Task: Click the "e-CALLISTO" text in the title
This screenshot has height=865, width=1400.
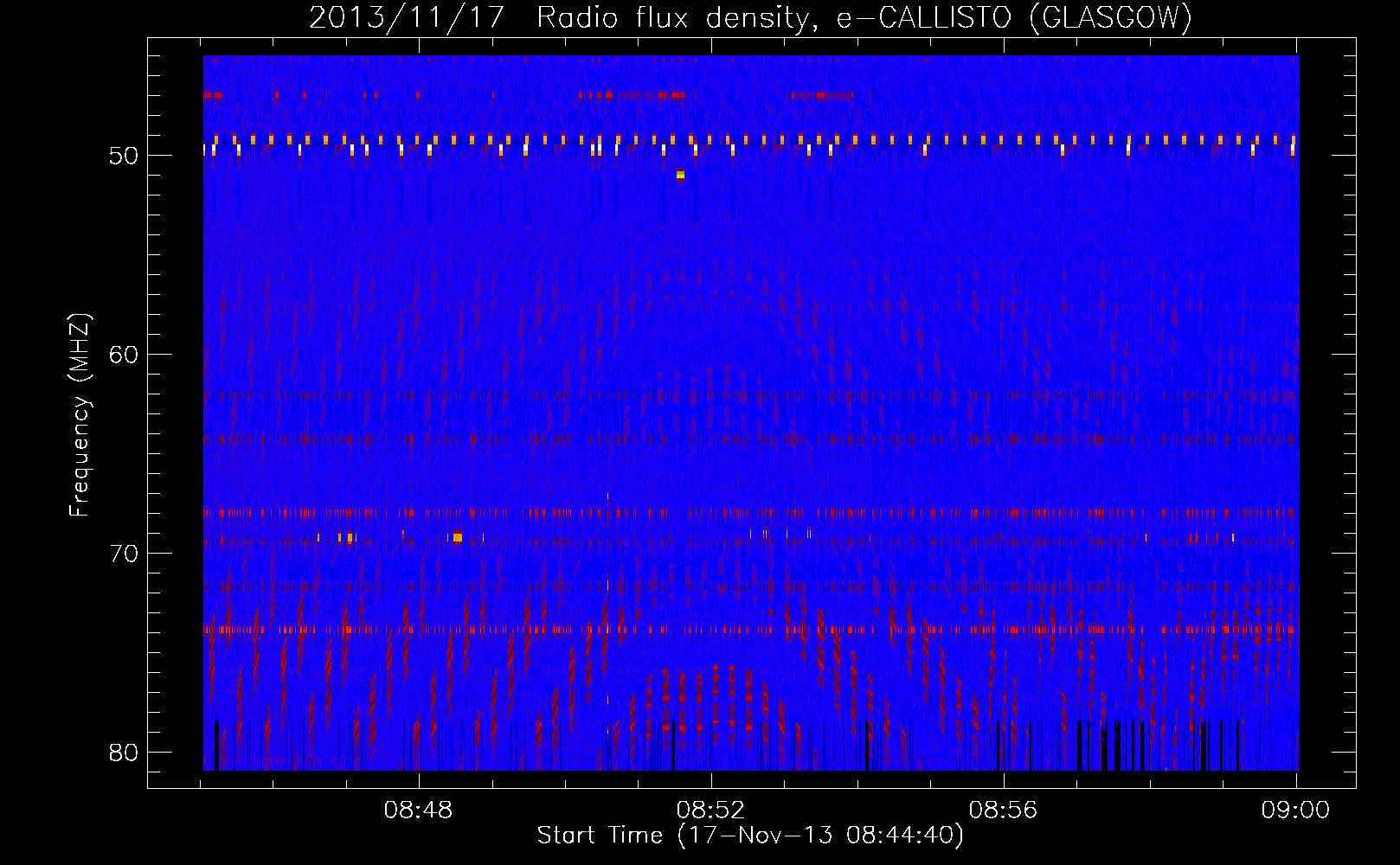Action: pyautogui.click(x=923, y=18)
